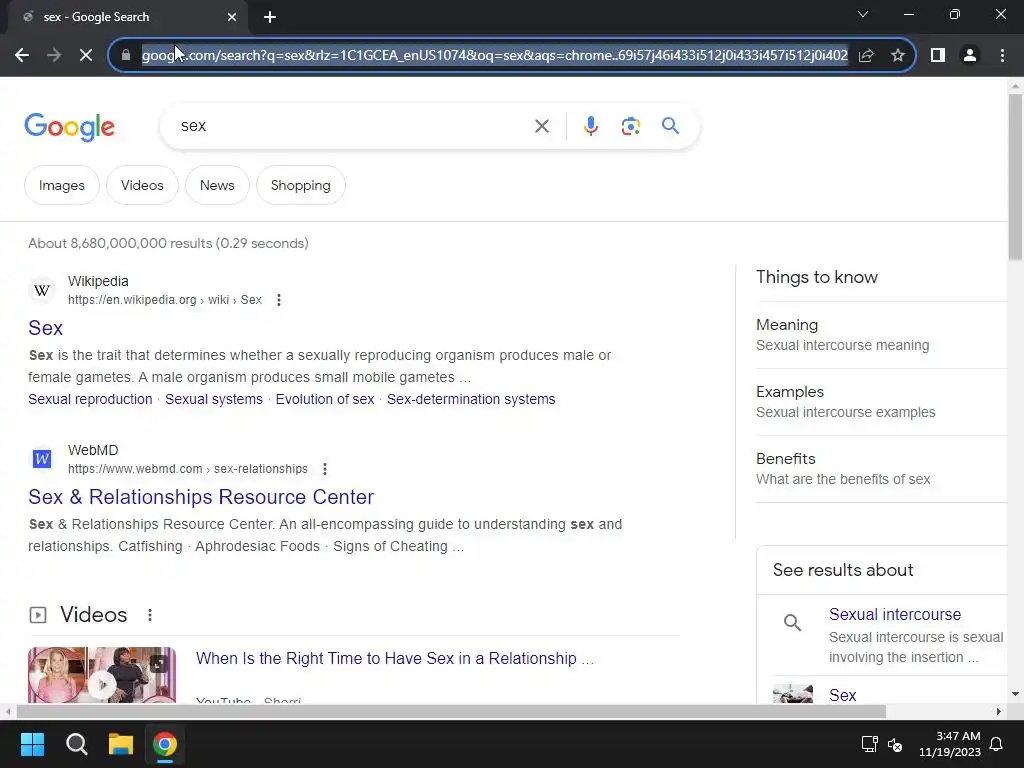Clear the search box with X icon
The height and width of the screenshot is (768, 1024).
coord(541,126)
